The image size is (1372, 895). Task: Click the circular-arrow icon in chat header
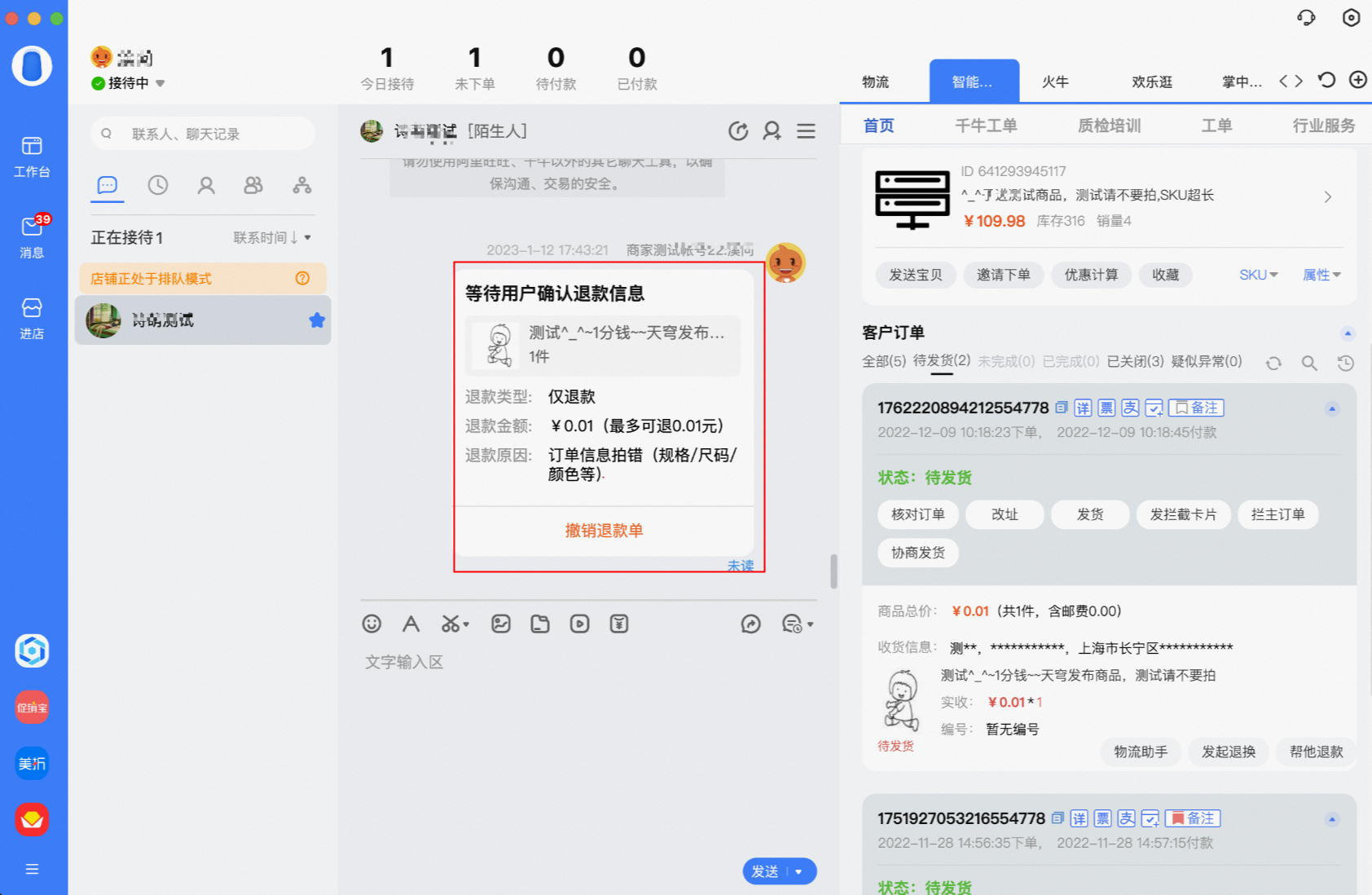pos(738,130)
